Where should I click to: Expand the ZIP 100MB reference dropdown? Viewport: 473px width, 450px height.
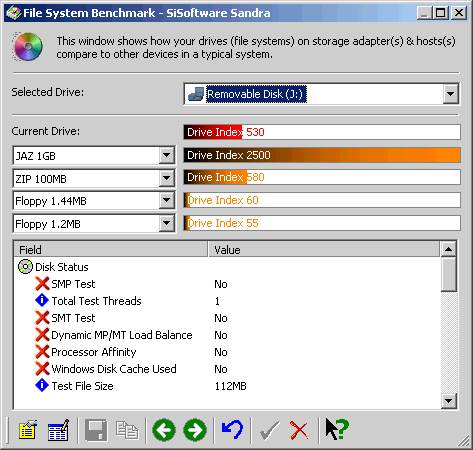(166, 178)
